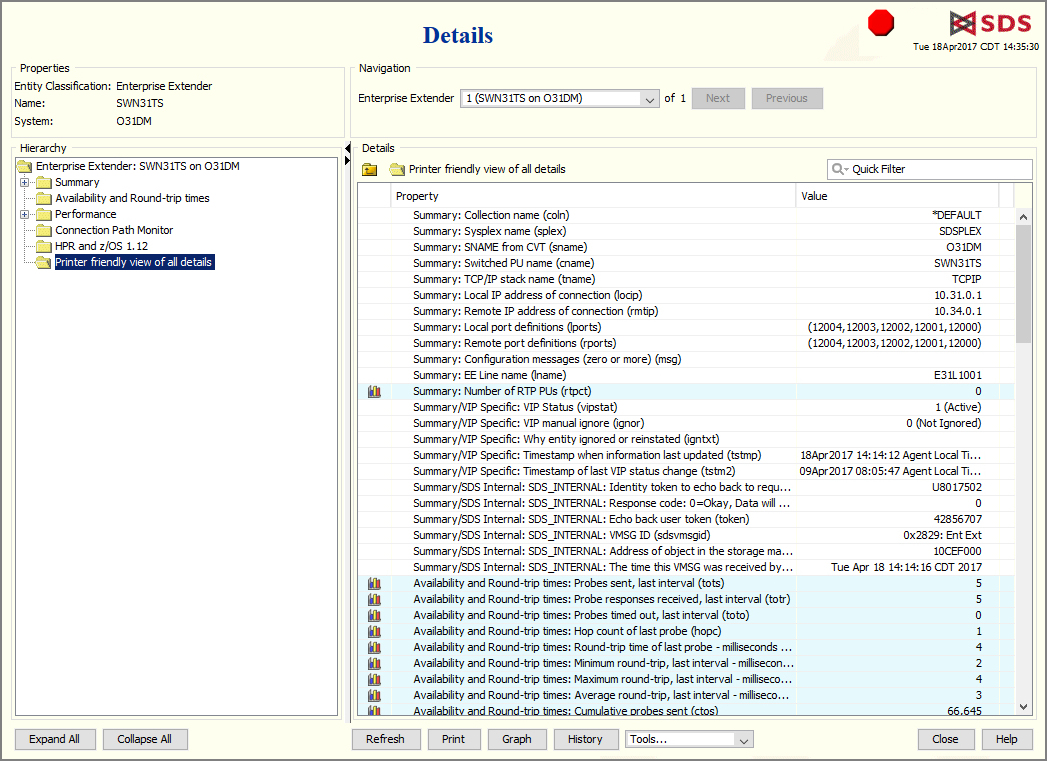Click the selected Printer friendly view folder icon

44,262
